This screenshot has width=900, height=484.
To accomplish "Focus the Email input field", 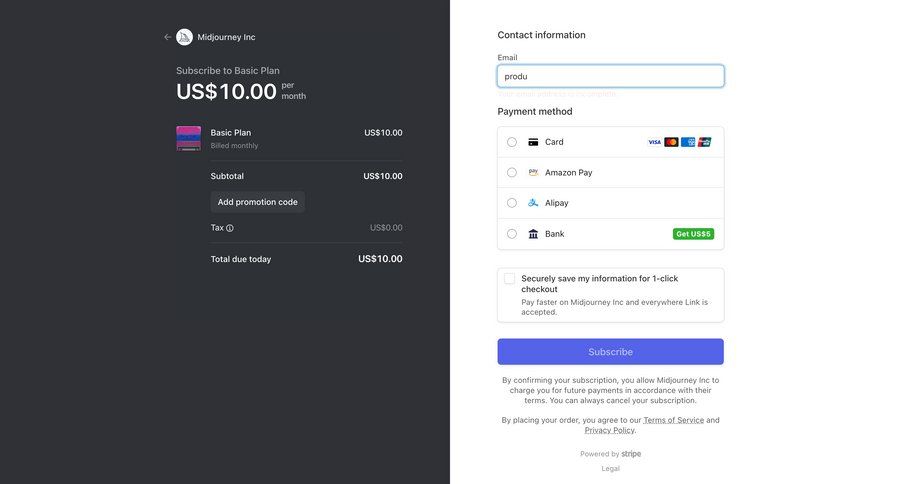I will 610,76.
